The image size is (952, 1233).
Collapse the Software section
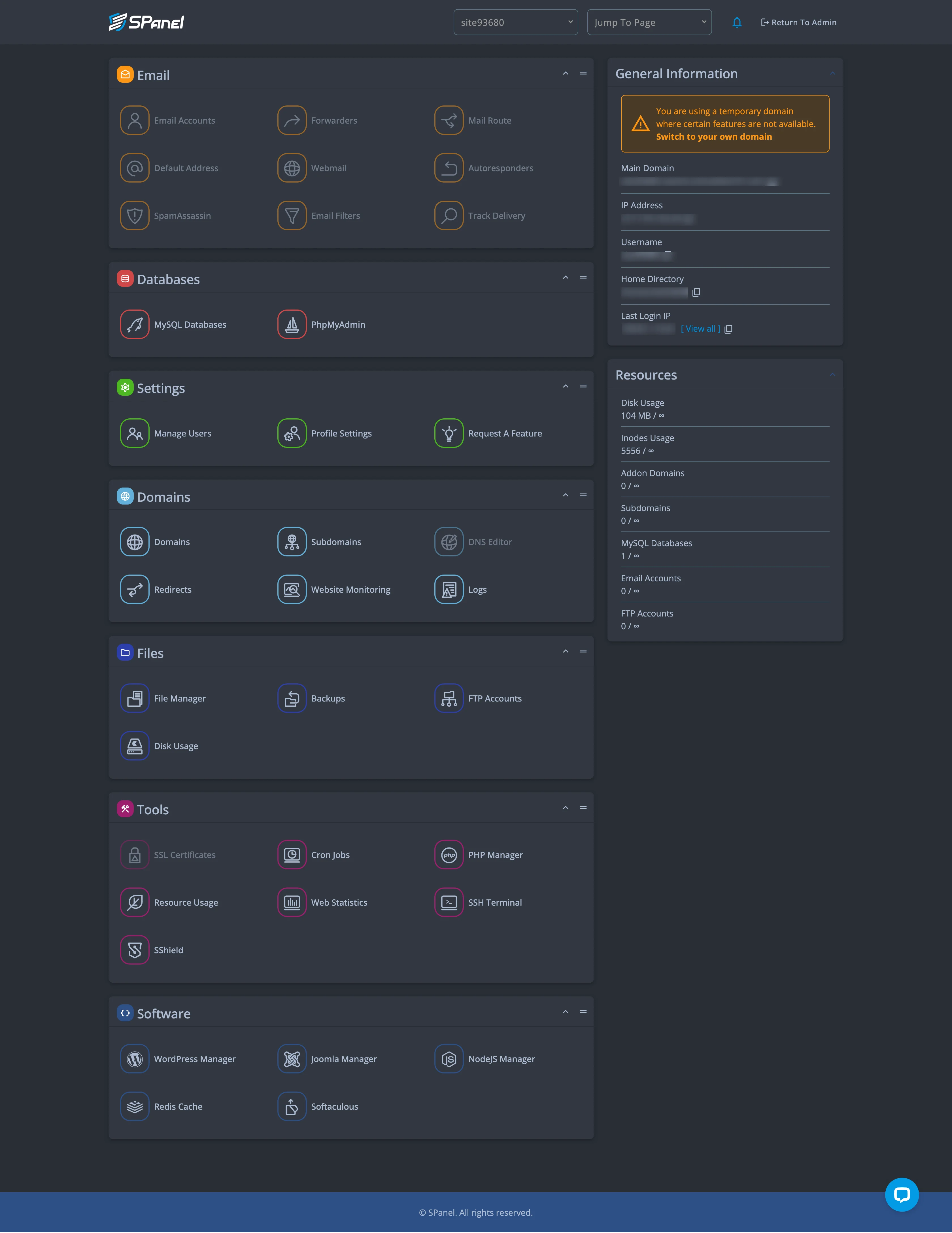(x=565, y=1012)
